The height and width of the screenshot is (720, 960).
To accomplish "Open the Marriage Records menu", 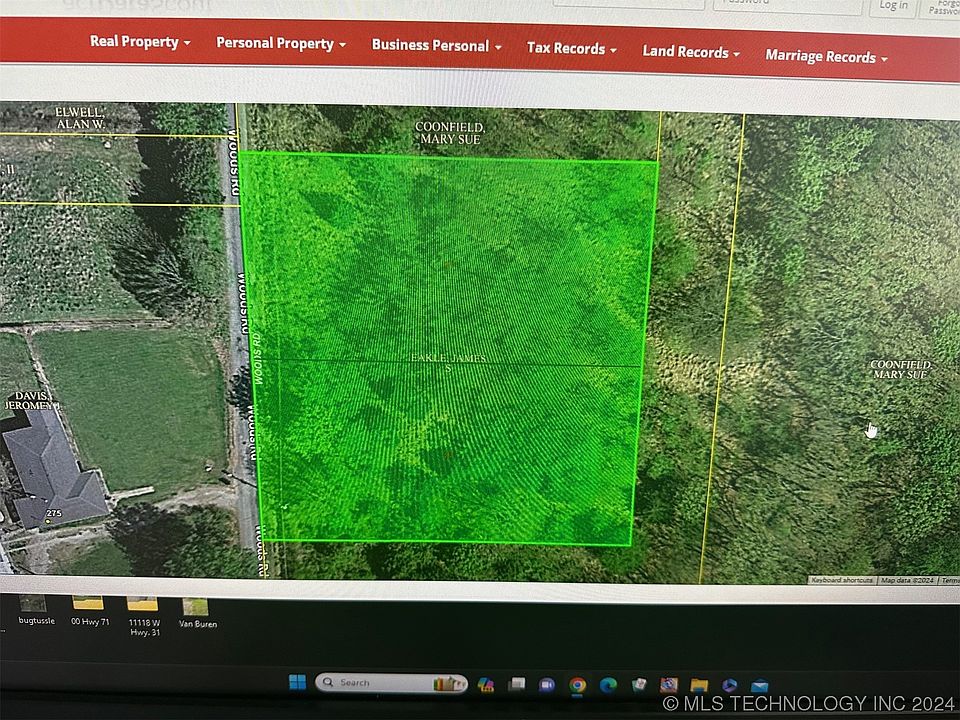I will coord(826,57).
